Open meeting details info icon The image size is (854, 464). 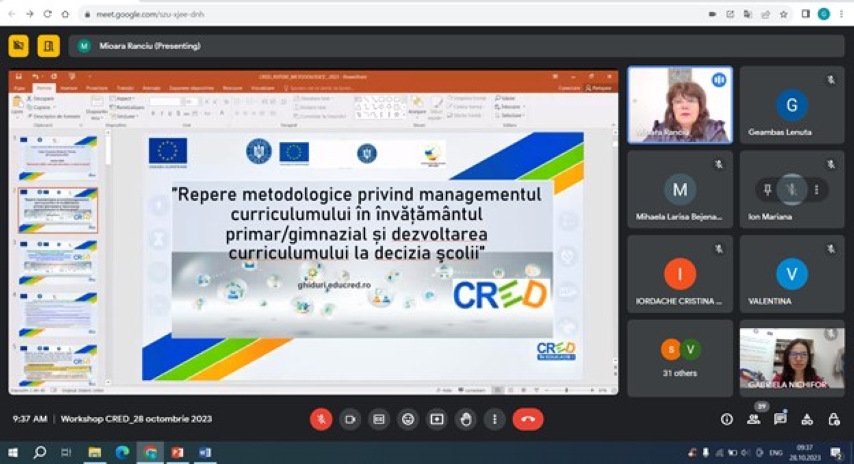pos(727,419)
